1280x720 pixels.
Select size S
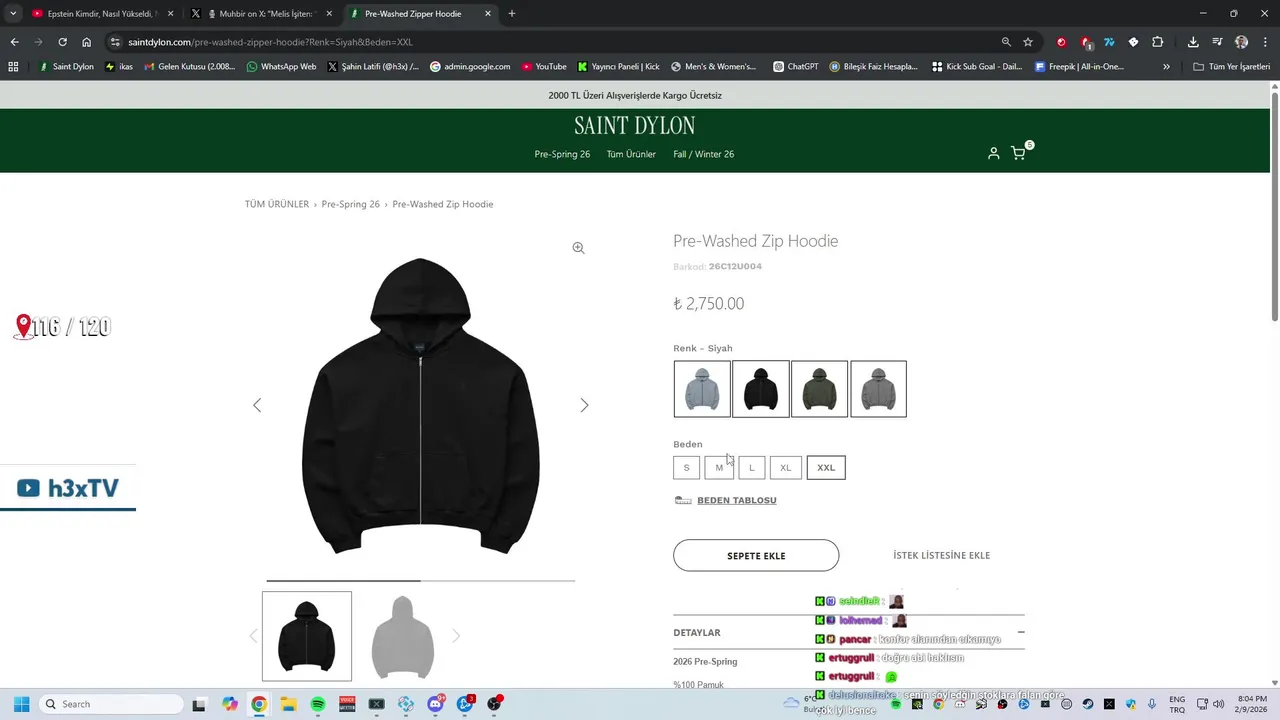click(686, 467)
